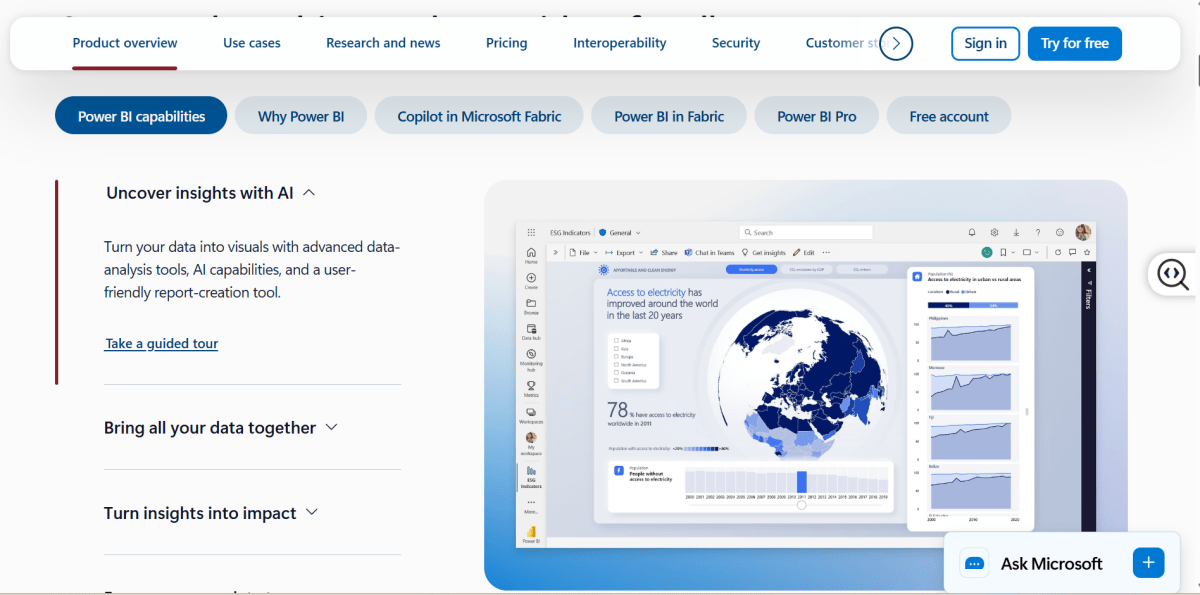This screenshot has height=595, width=1200.
Task: Open Browse in the Power BI sidebar
Action: point(531,306)
